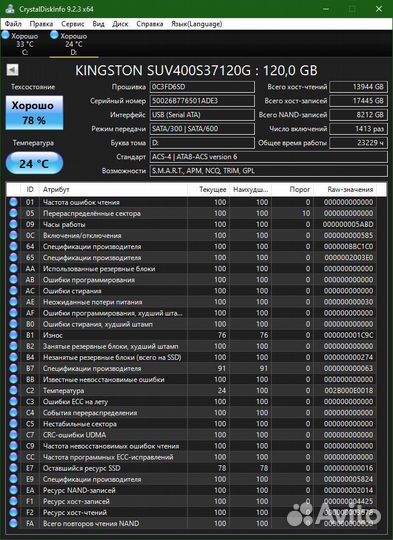Click status icon of row C4 События перераспределения
This screenshot has width=393, height=540.
point(13,413)
